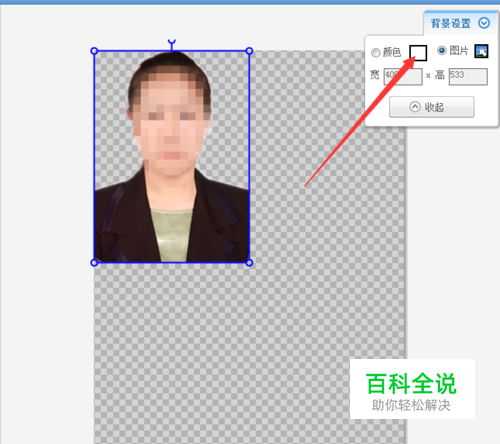Select the 图片 radio button
This screenshot has width=500, height=444.
pyautogui.click(x=442, y=51)
